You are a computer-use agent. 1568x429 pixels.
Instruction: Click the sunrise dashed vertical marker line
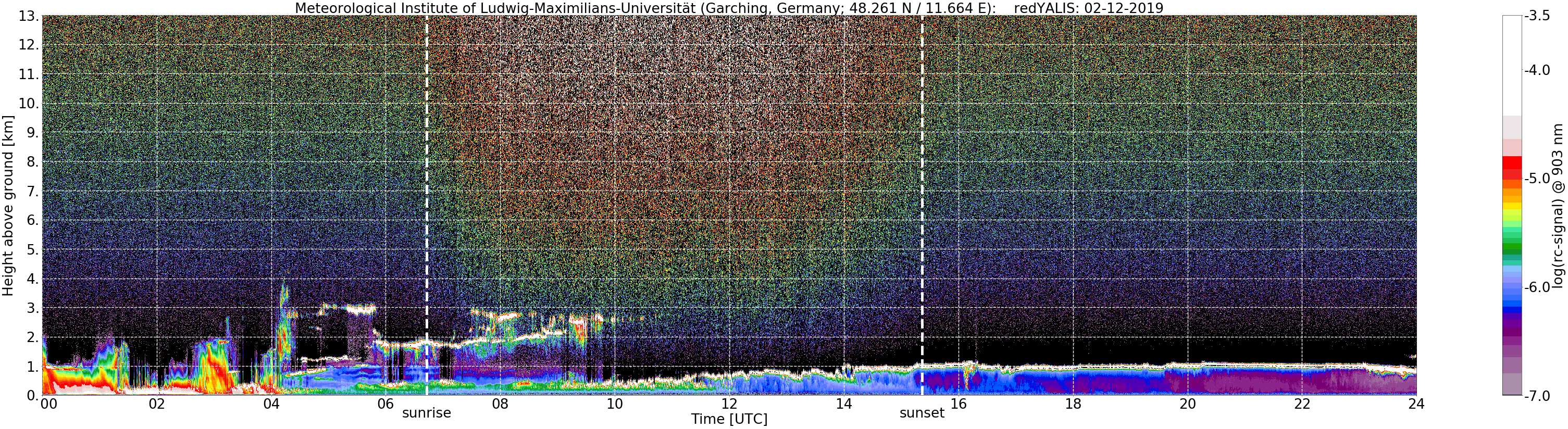coord(427,206)
